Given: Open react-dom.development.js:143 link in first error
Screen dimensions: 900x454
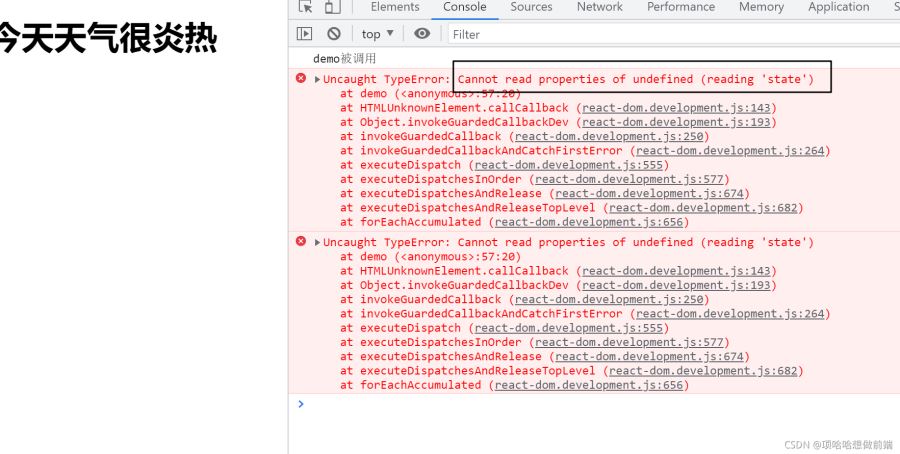Looking at the screenshot, I should 678,107.
